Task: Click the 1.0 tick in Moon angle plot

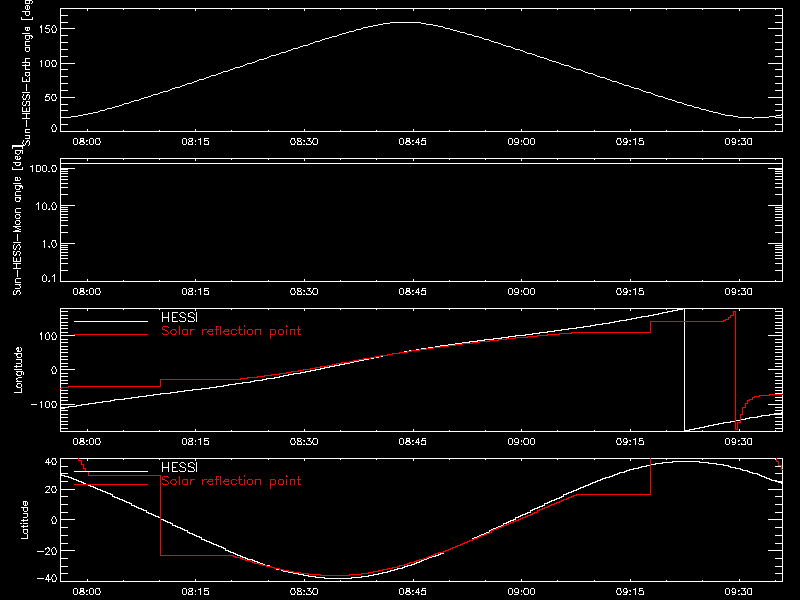Action: pyautogui.click(x=49, y=244)
